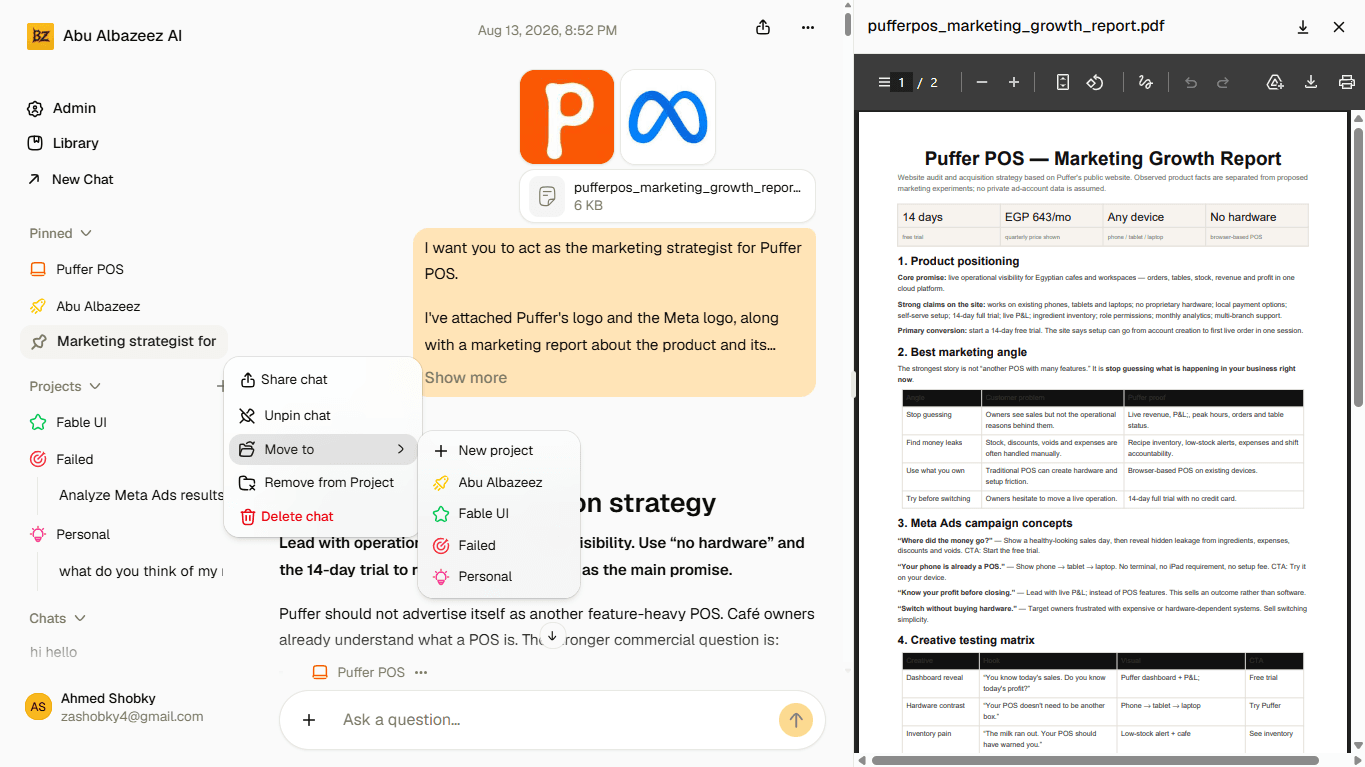The height and width of the screenshot is (767, 1365).
Task: Click the redo arrow in PDF toolbar
Action: (x=1223, y=82)
